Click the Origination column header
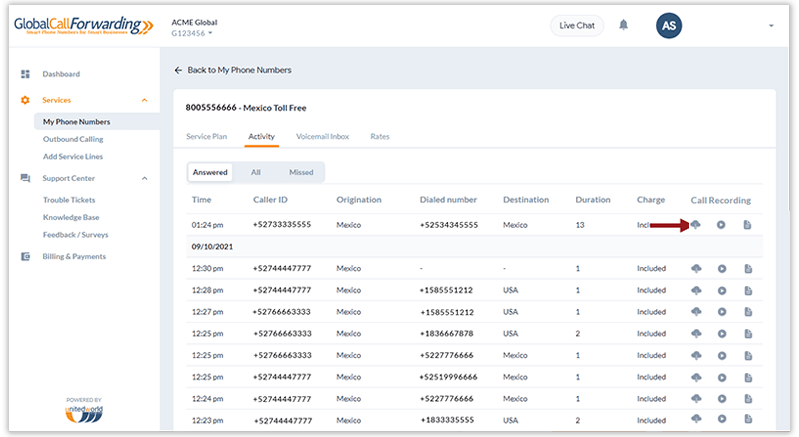 click(359, 200)
